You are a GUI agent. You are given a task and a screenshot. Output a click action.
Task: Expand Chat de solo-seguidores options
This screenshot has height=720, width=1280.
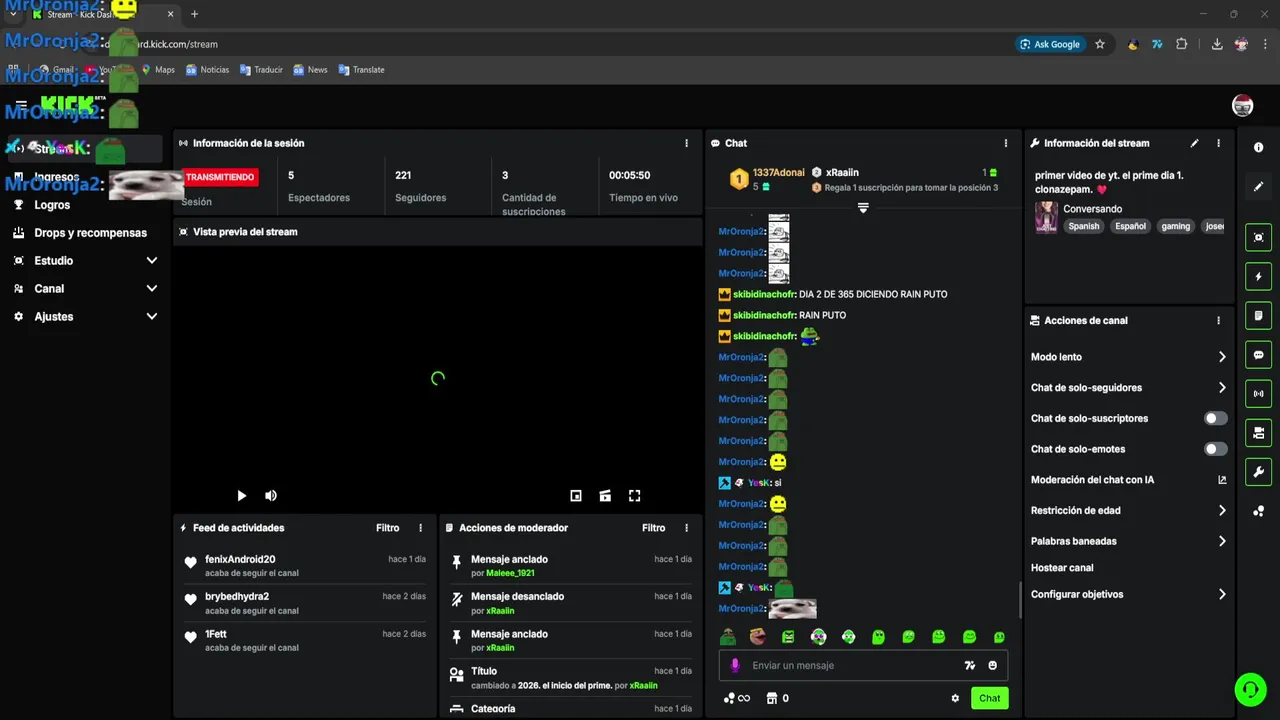(1222, 388)
